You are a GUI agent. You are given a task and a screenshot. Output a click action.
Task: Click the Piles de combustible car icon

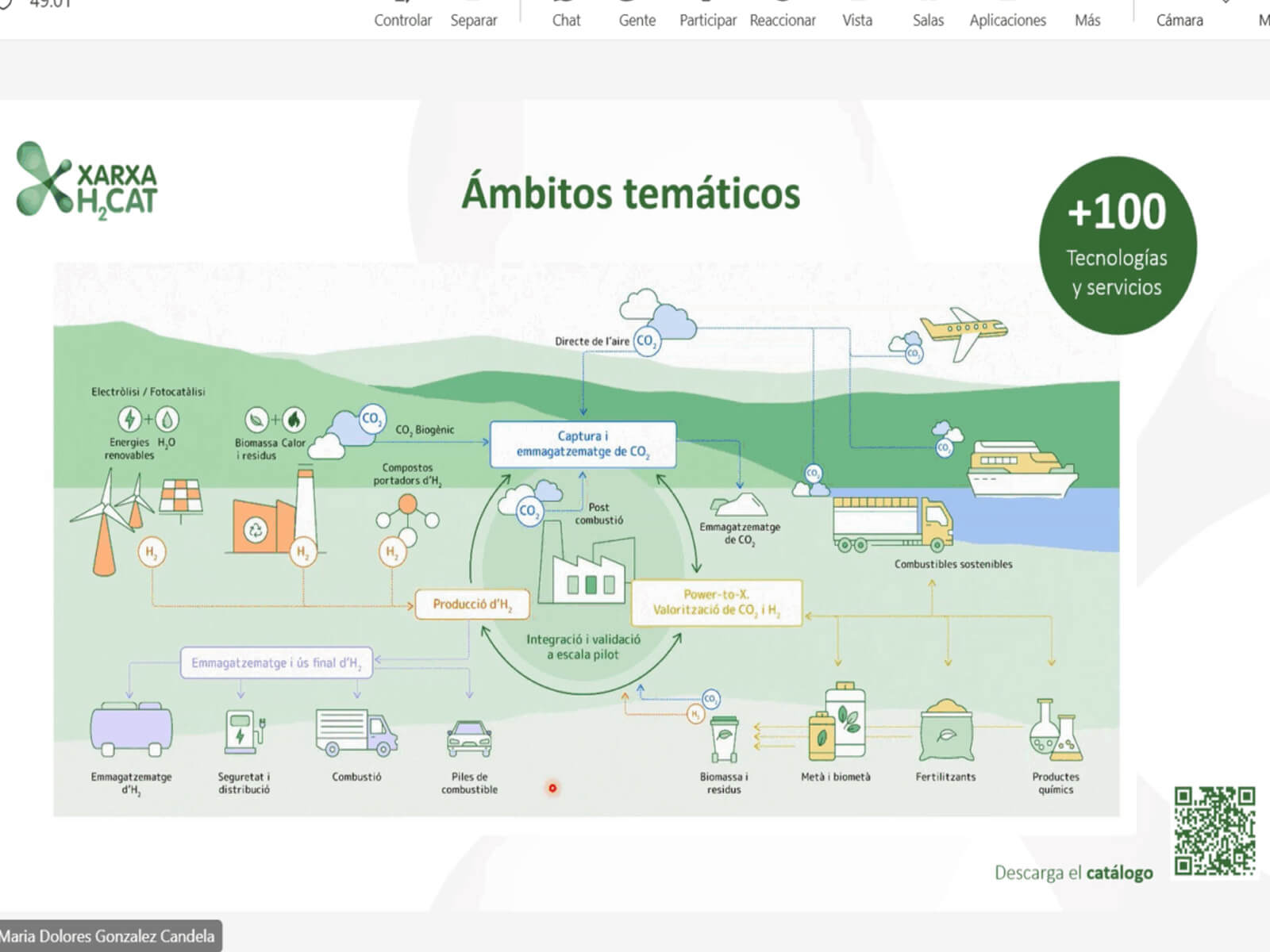click(x=469, y=738)
